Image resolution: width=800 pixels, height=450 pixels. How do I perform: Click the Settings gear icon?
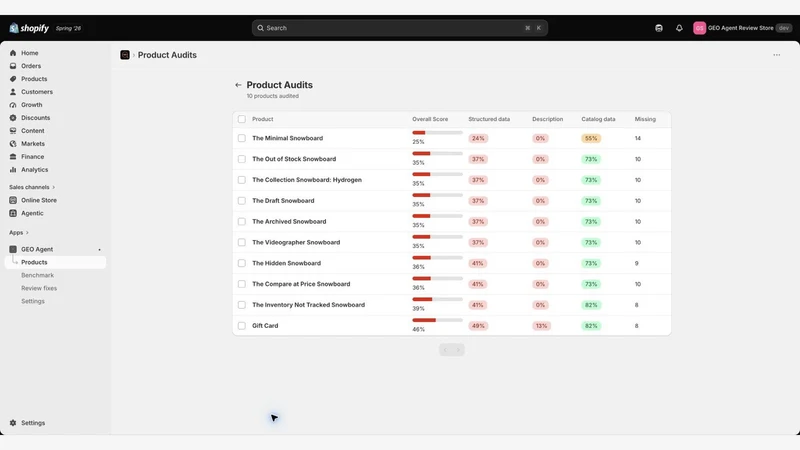point(13,423)
